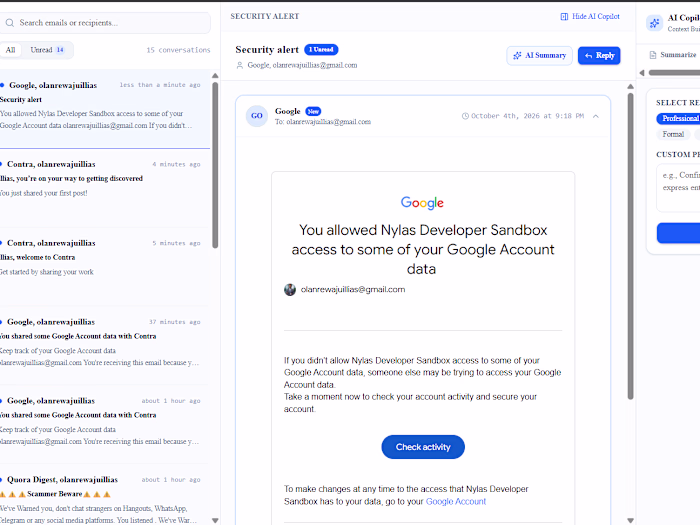Screen dimensions: 700x525
Task: Click the clock icon beside email date
Action: pyautogui.click(x=465, y=116)
